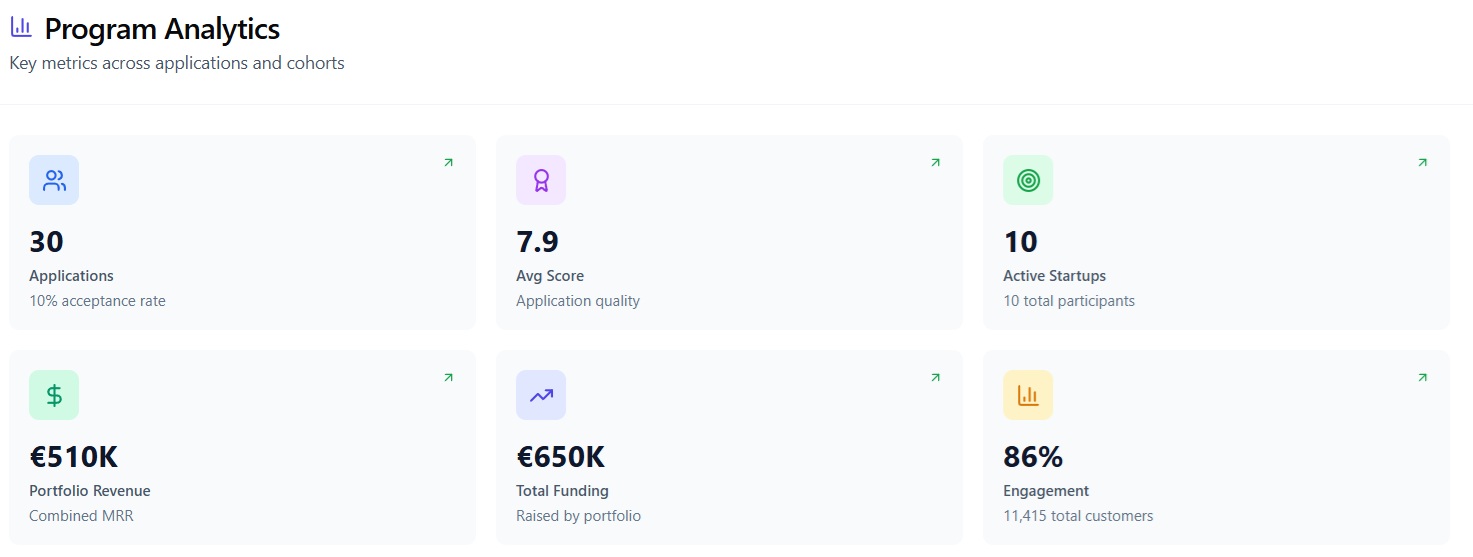This screenshot has height=557, width=1473.
Task: Select the Program Analytics heading
Action: [x=162, y=29]
